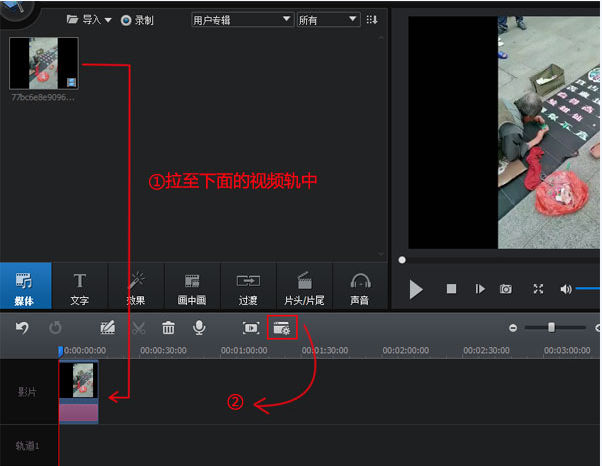Click the undo arrow in timeline toolbar
Image resolution: width=602 pixels, height=466 pixels.
coord(22,327)
